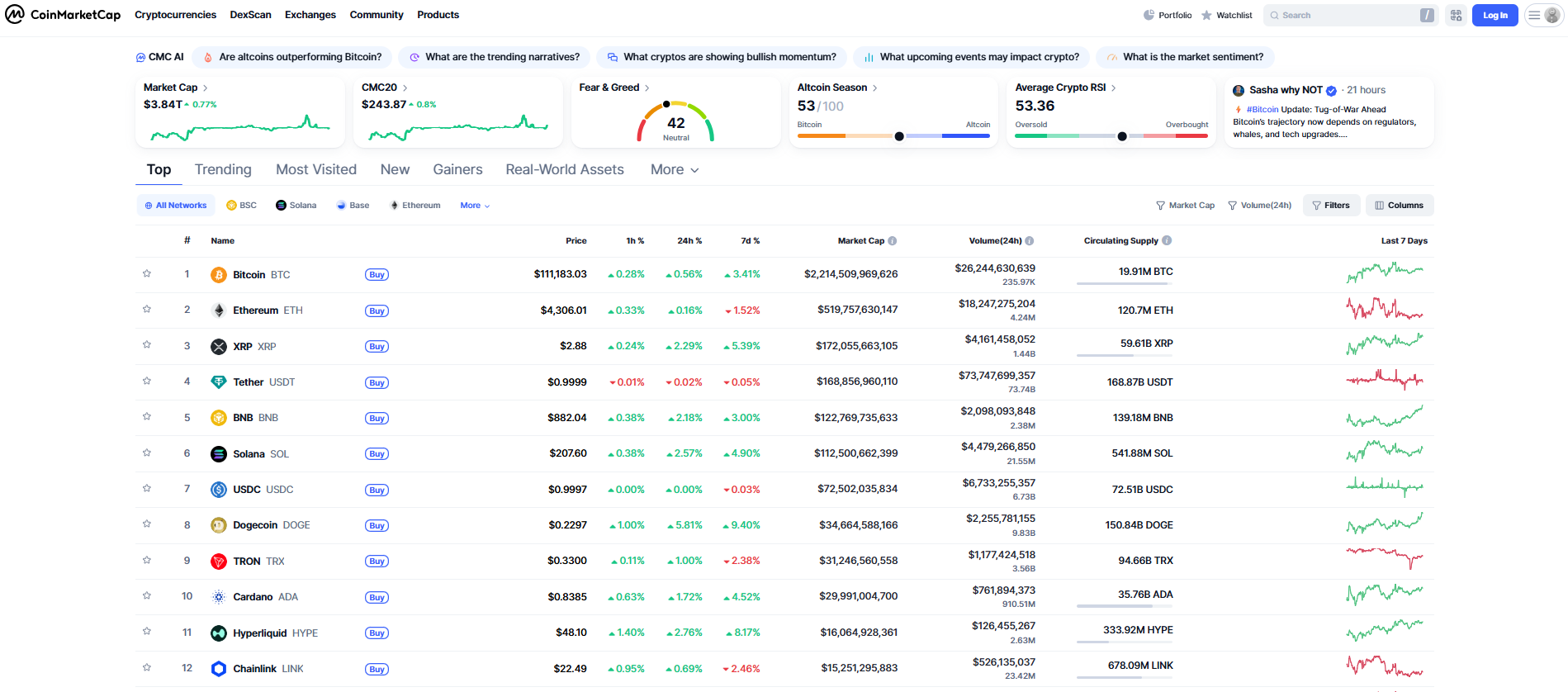Toggle the watchlist star for Solana
The image size is (1568, 692).
click(147, 453)
